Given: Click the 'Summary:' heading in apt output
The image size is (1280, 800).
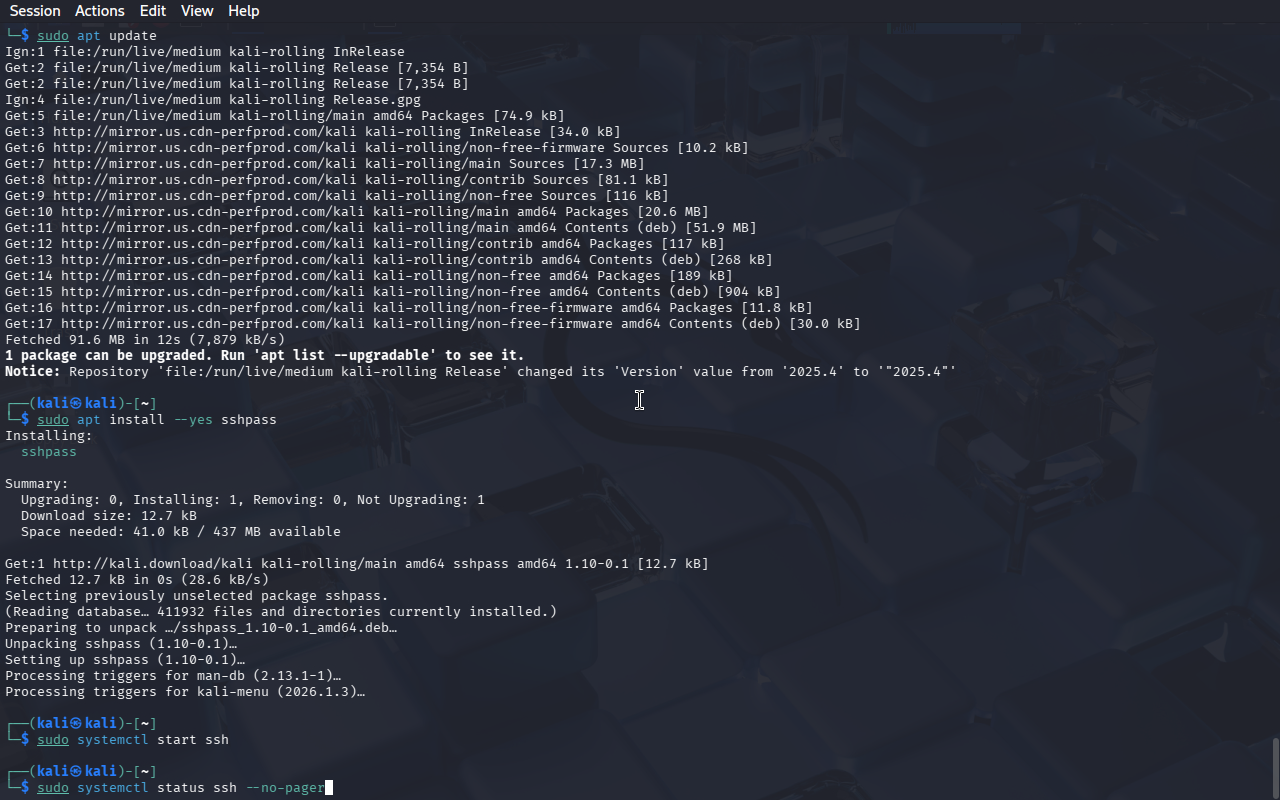Looking at the screenshot, I should click(37, 484).
